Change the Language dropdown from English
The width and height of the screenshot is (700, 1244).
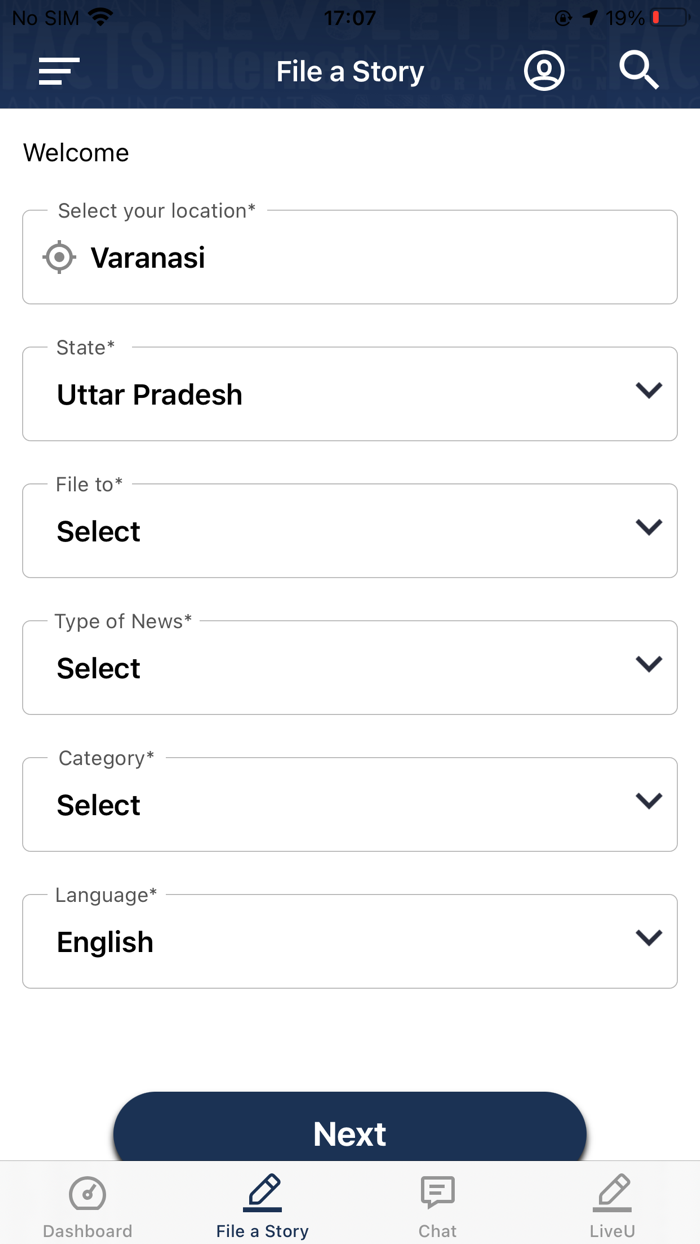click(x=350, y=942)
